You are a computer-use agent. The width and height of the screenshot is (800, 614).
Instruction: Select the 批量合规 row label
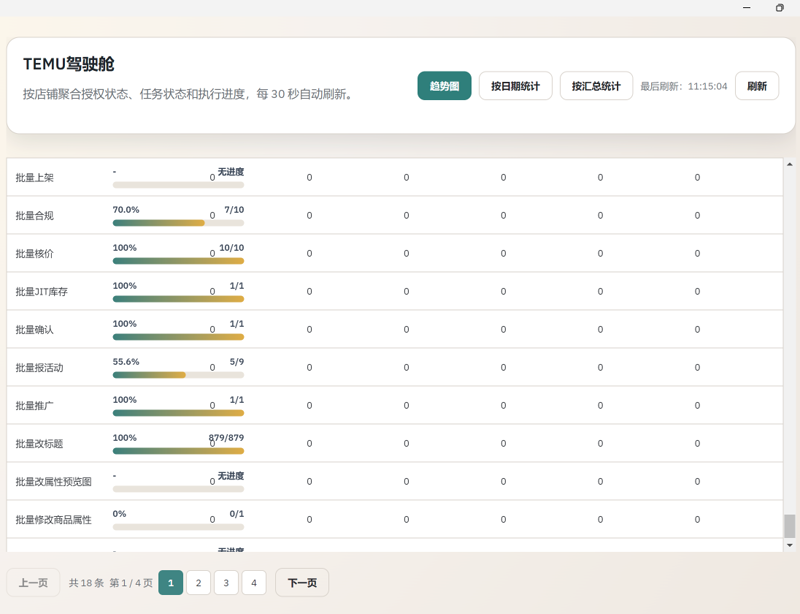(35, 215)
